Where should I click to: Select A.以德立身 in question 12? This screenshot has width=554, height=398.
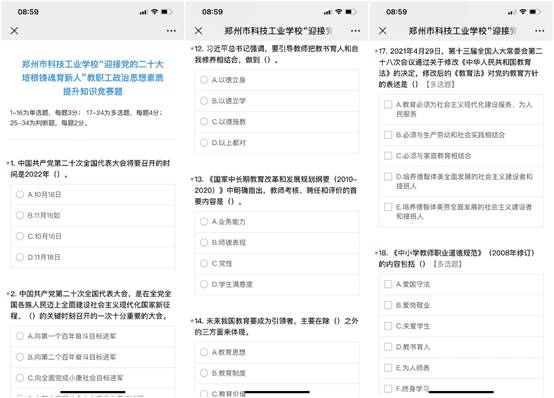pos(277,80)
